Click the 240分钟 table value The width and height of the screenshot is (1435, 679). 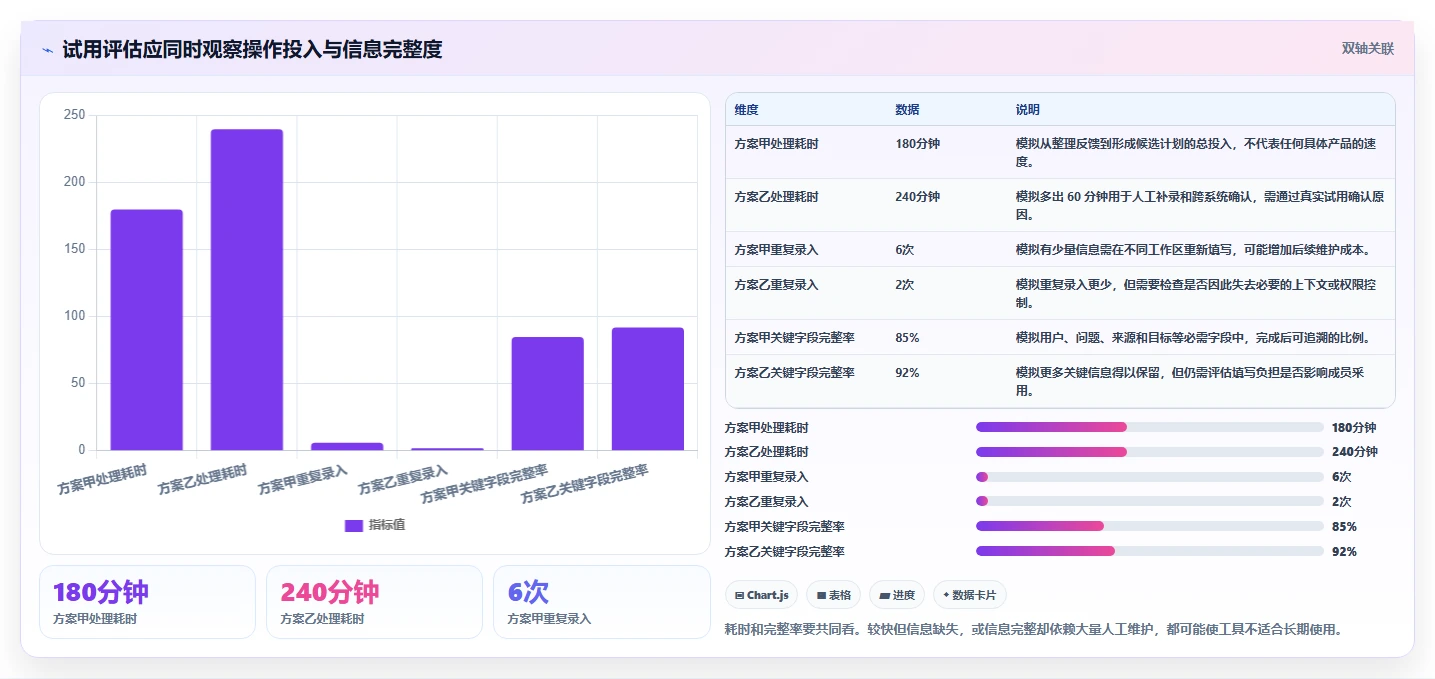(917, 197)
